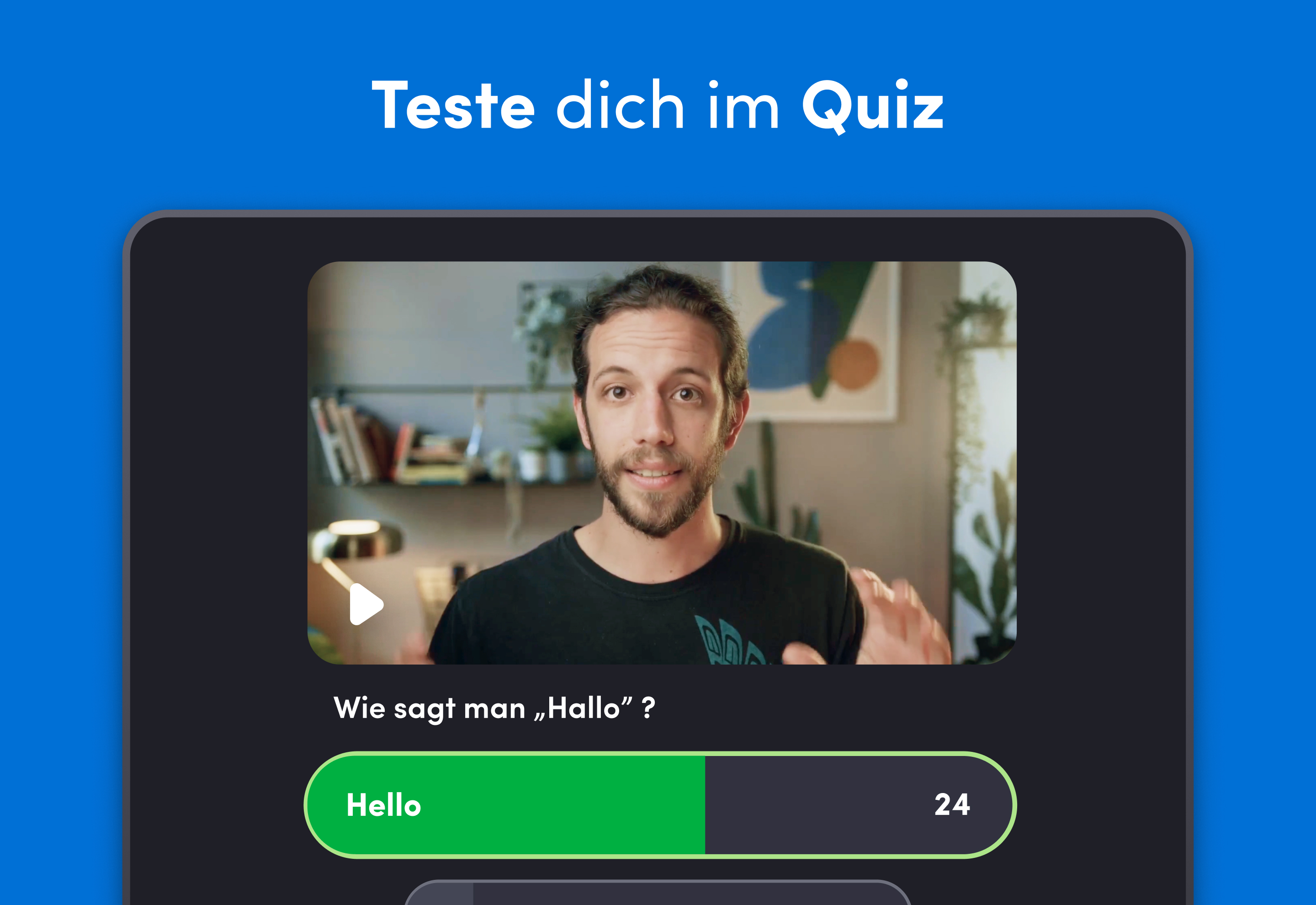Click the man's raised waving hand

(901, 618)
